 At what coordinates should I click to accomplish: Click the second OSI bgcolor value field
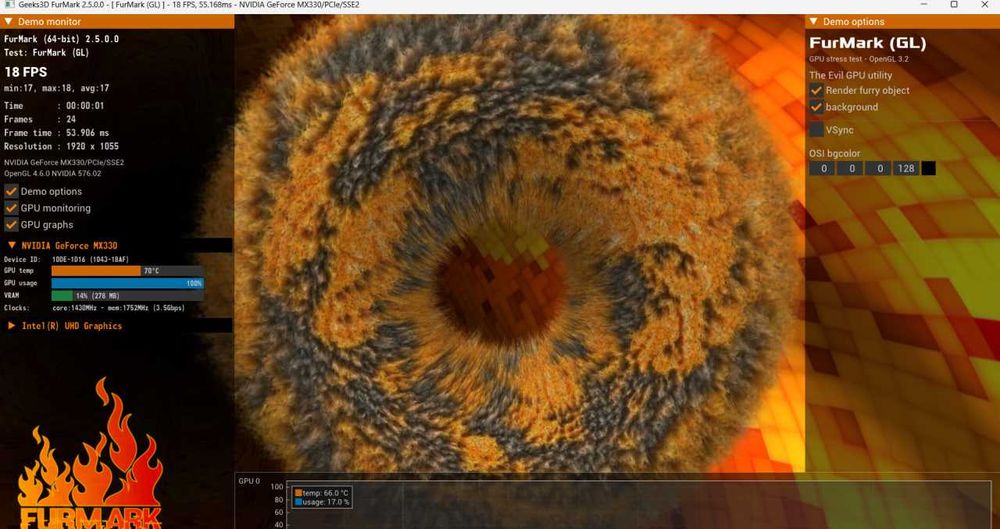click(x=851, y=168)
